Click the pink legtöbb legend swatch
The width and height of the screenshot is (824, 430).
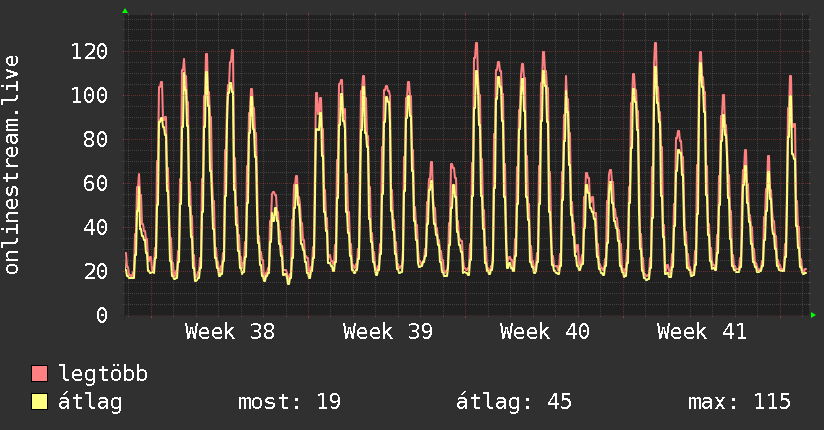39,373
